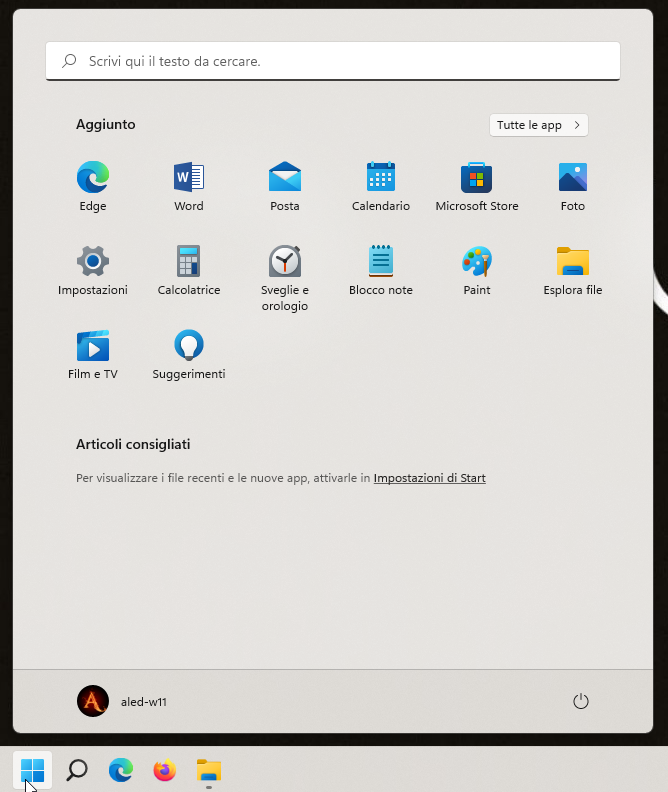Click the Aggiunto section heading
Image resolution: width=668 pixels, height=792 pixels.
(106, 124)
